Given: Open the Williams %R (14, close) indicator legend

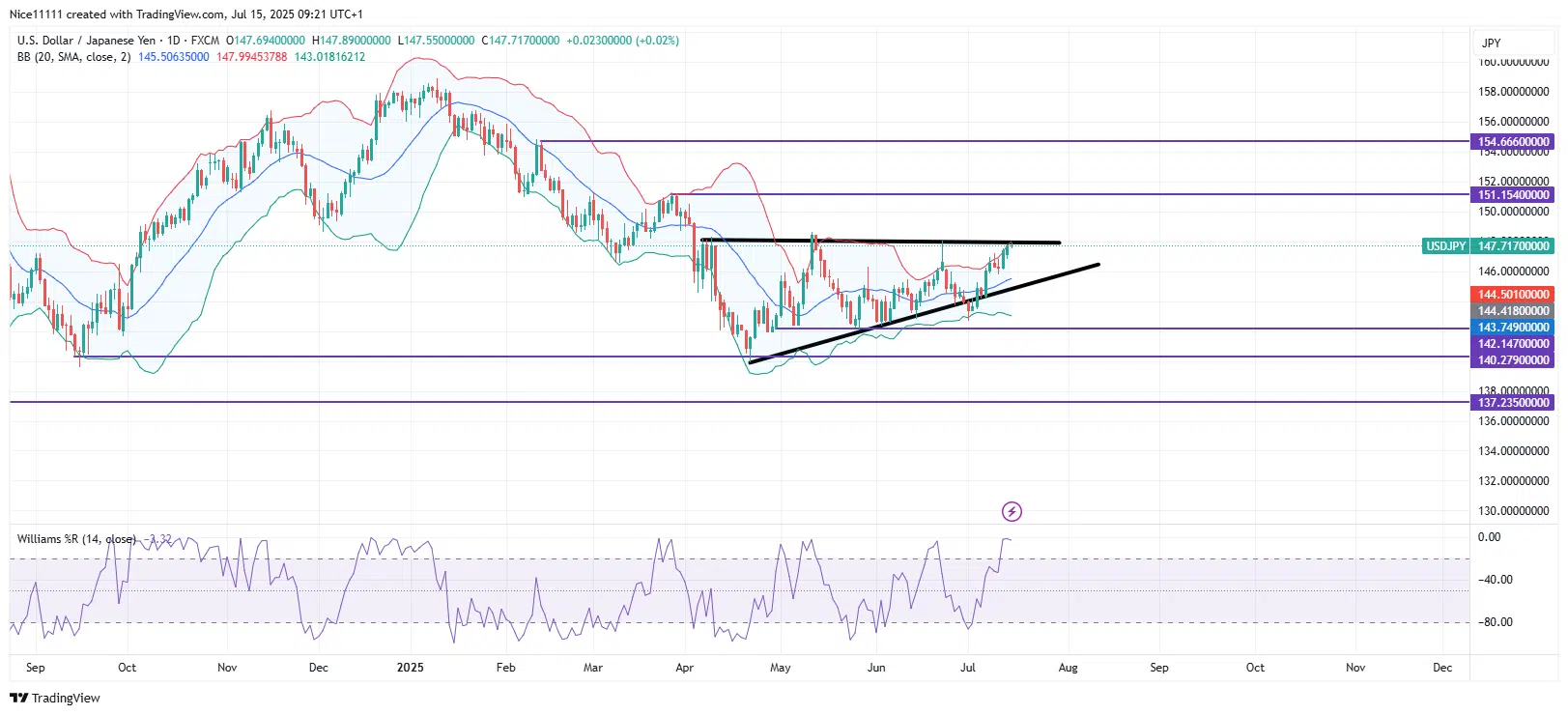Looking at the screenshot, I should [x=76, y=539].
